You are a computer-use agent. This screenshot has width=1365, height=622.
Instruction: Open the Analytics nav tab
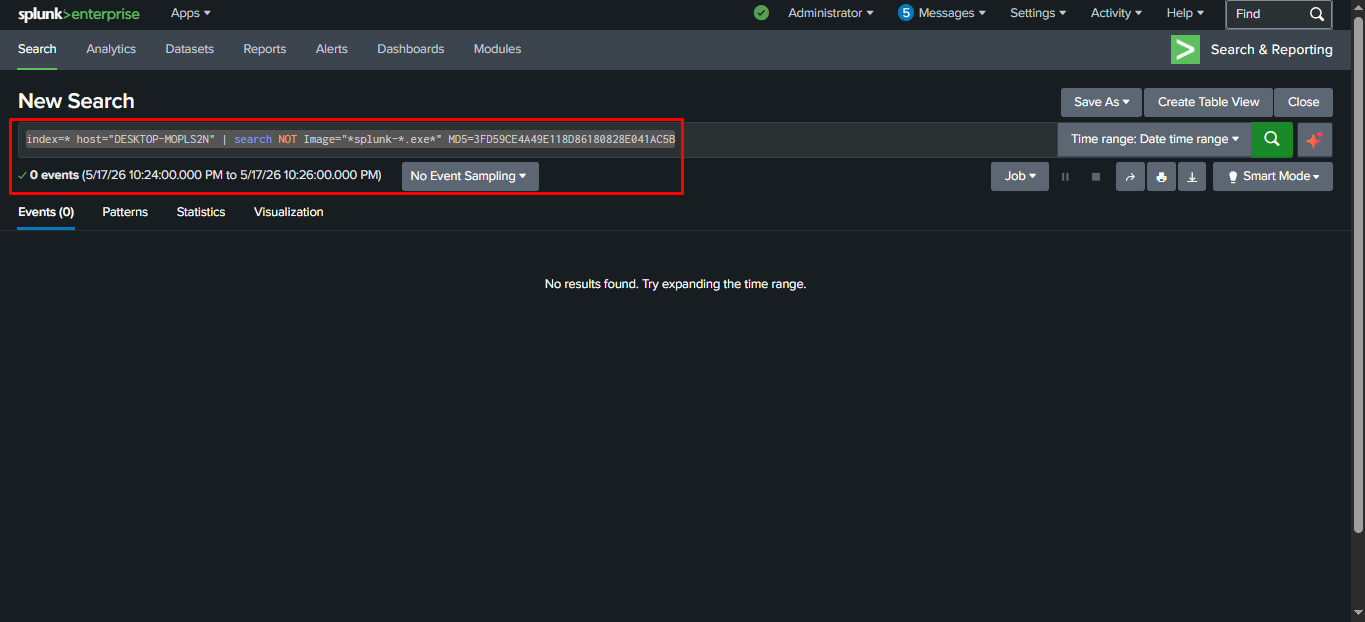pos(111,49)
